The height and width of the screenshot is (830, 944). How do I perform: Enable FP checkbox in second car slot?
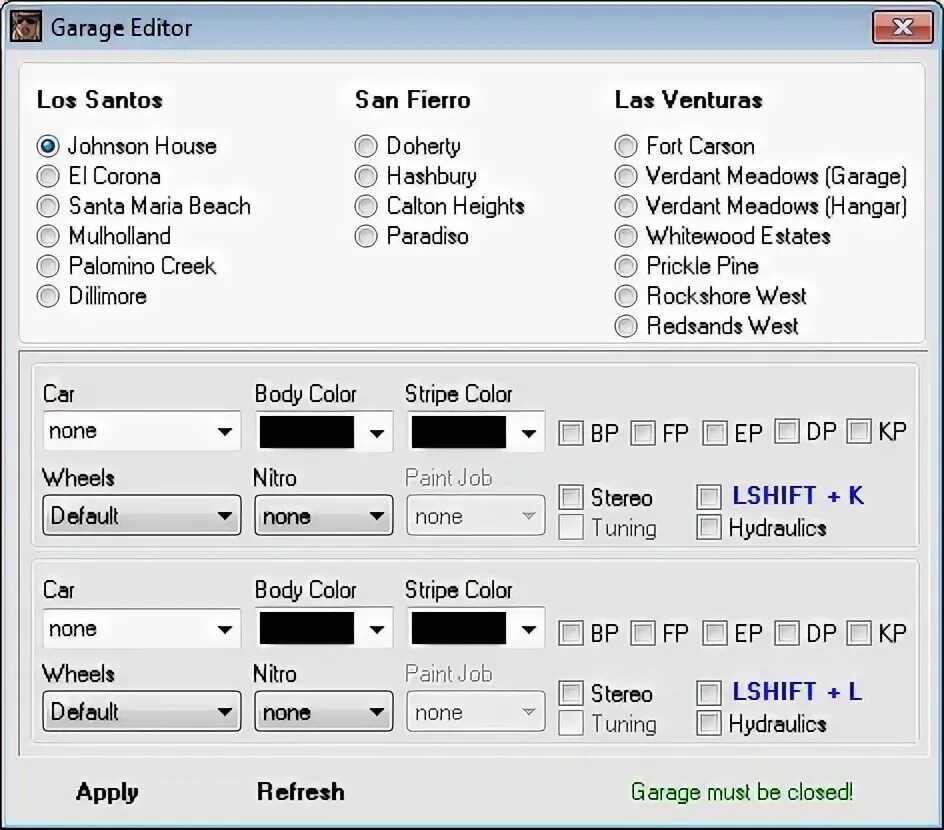tap(642, 633)
